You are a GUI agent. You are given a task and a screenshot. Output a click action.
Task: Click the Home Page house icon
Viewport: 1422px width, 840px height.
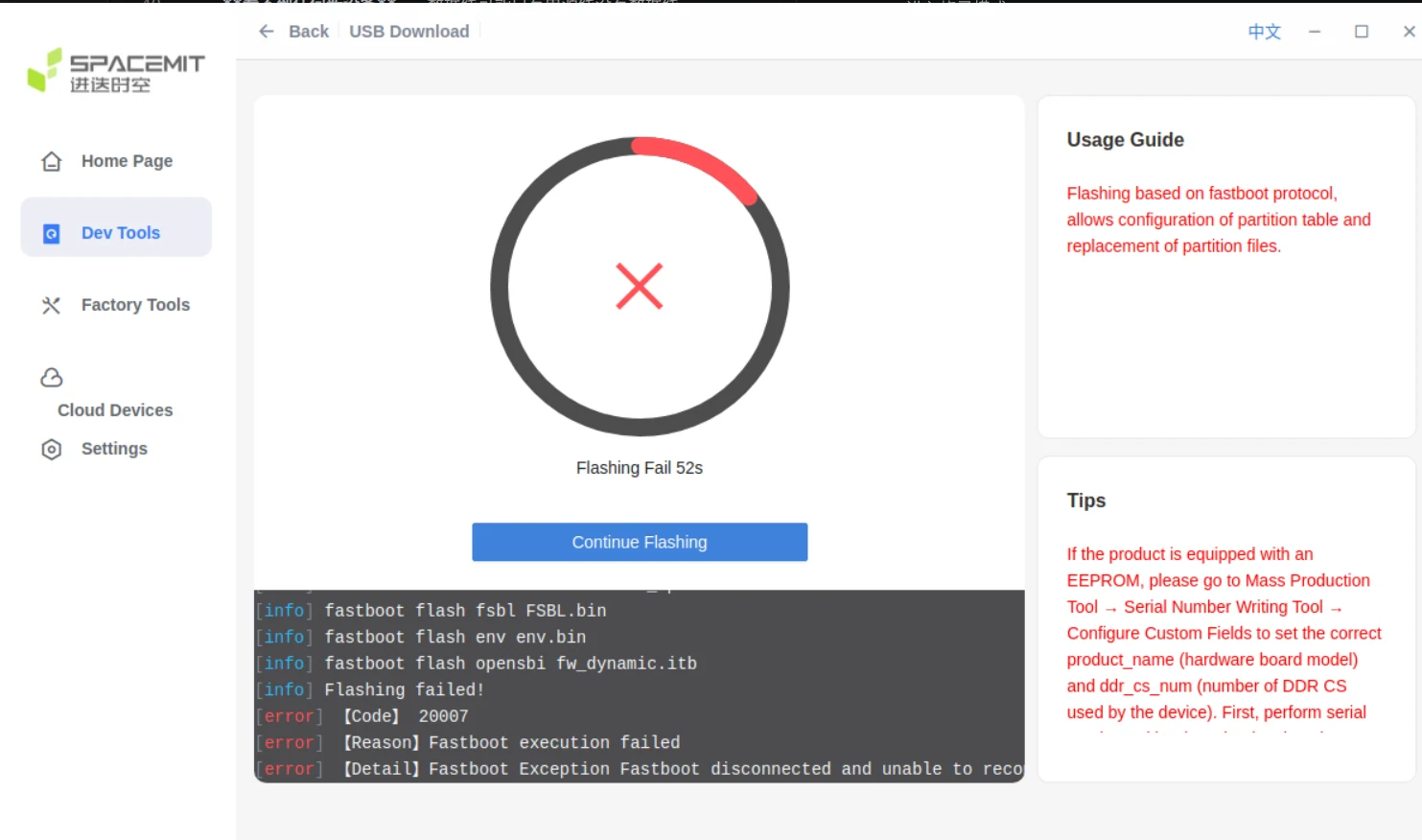tap(52, 161)
